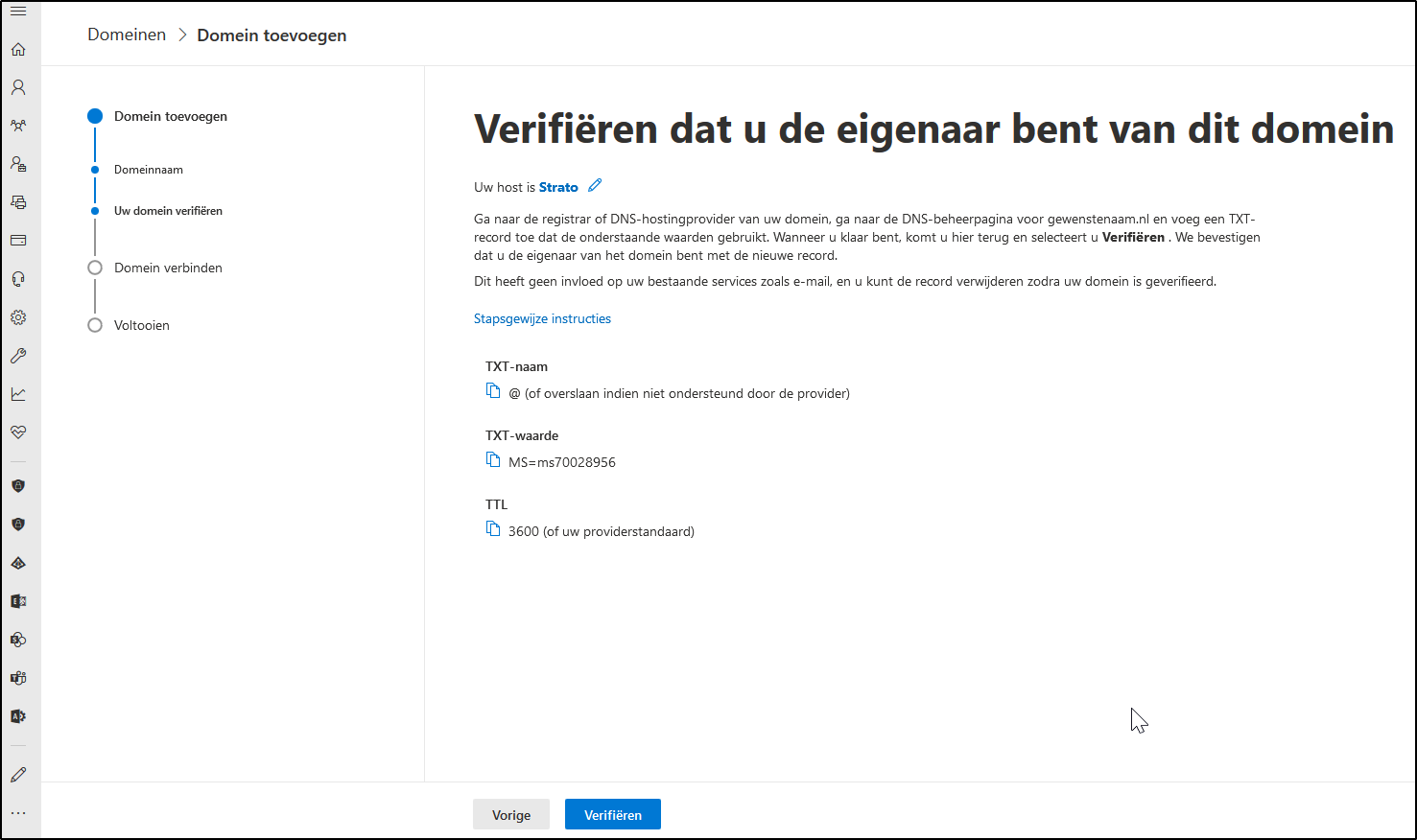
Task: Select the Voltooien step circle
Action: coord(94,325)
